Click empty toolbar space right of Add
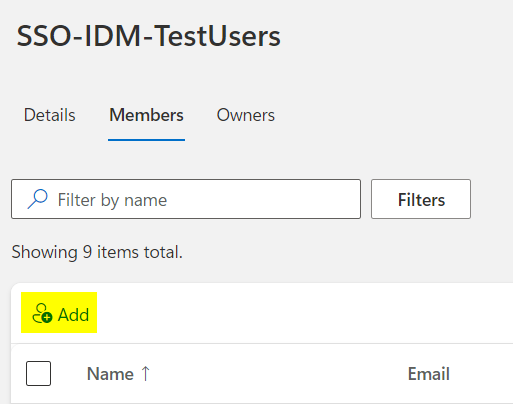Viewport: 513px width, 404px height. (300, 313)
